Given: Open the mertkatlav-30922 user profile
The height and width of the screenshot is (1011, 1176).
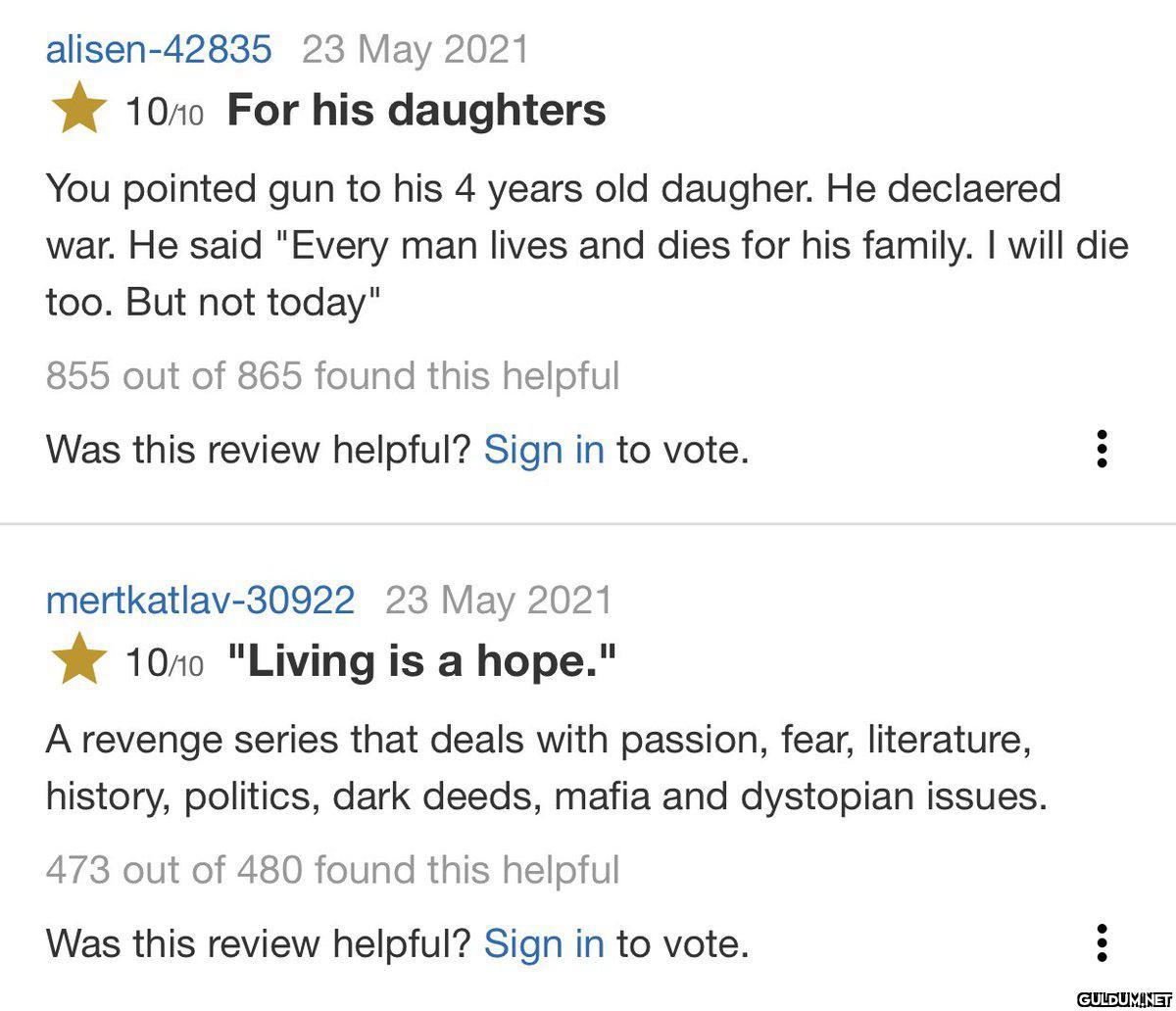Looking at the screenshot, I should click(200, 600).
